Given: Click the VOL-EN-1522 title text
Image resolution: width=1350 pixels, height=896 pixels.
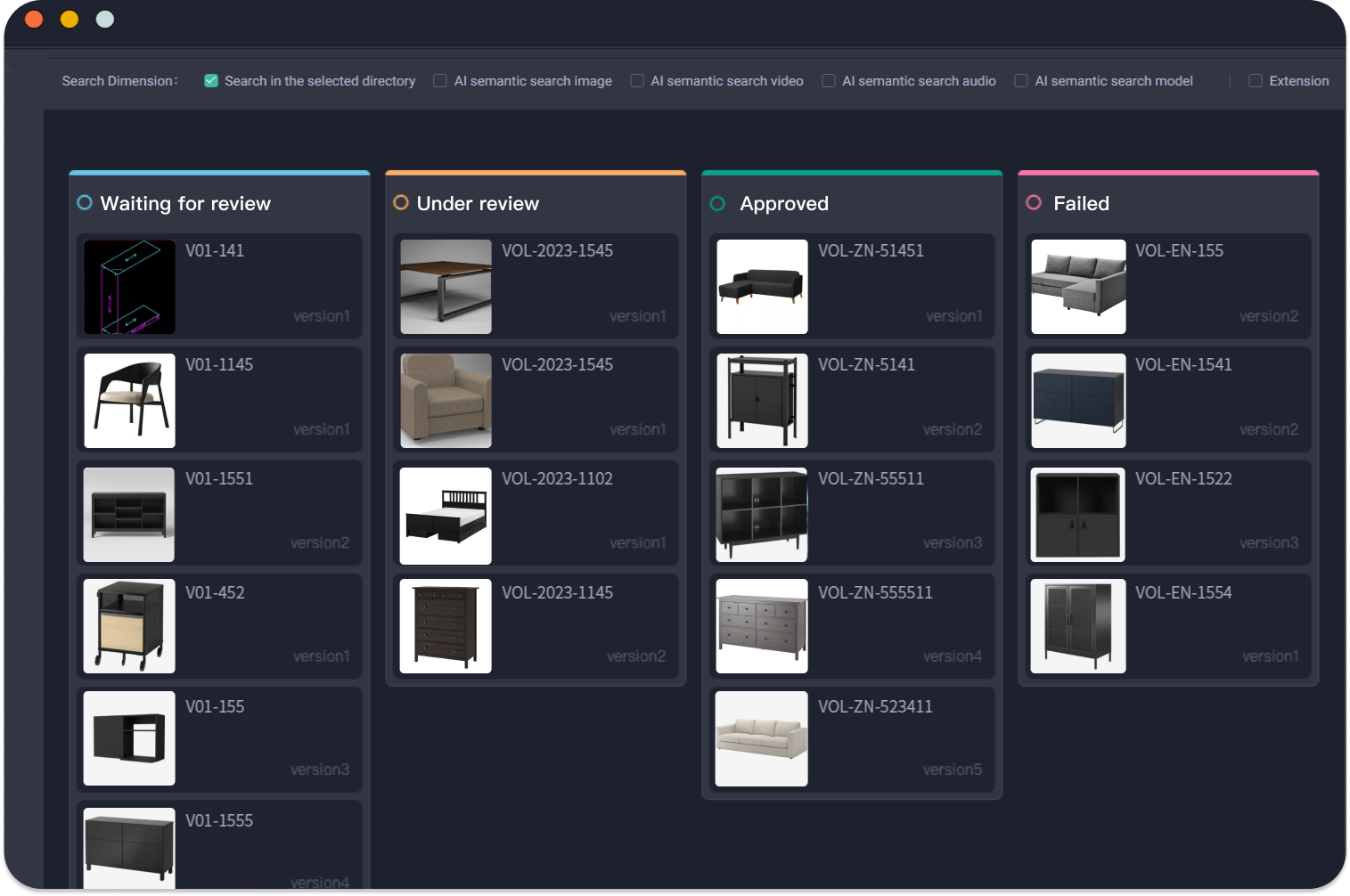Looking at the screenshot, I should (1183, 479).
